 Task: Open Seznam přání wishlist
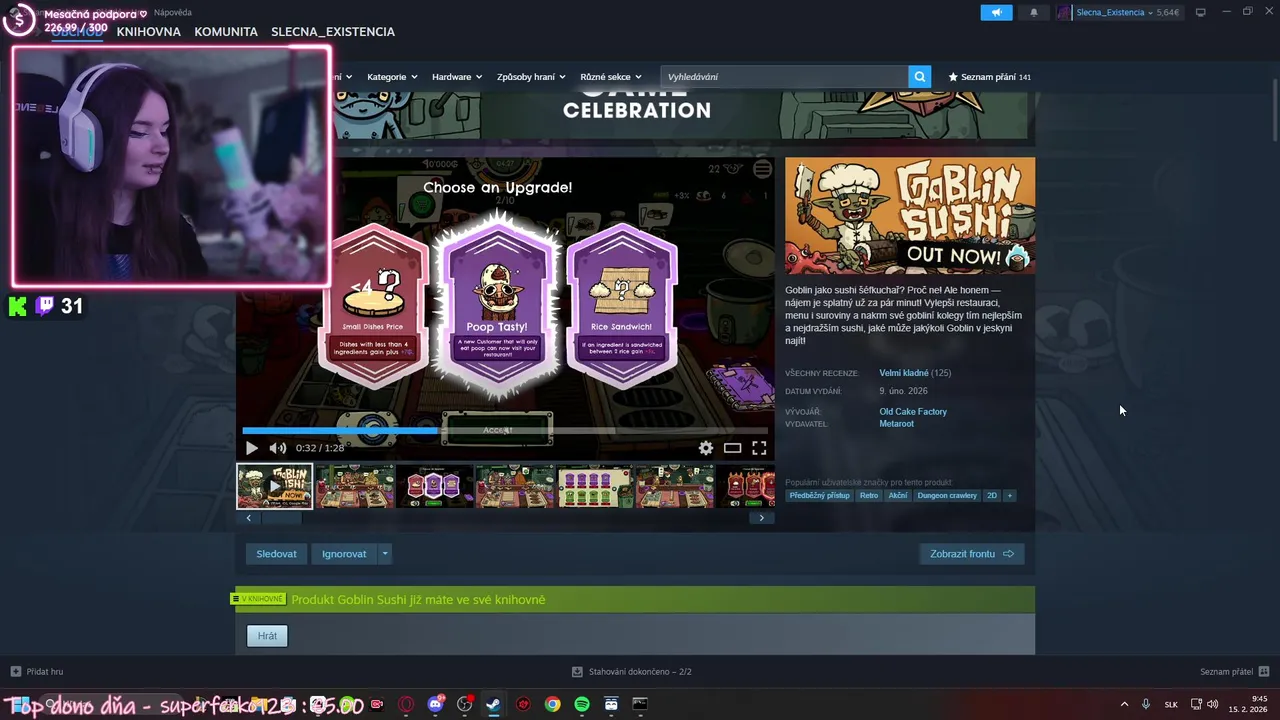point(989,76)
